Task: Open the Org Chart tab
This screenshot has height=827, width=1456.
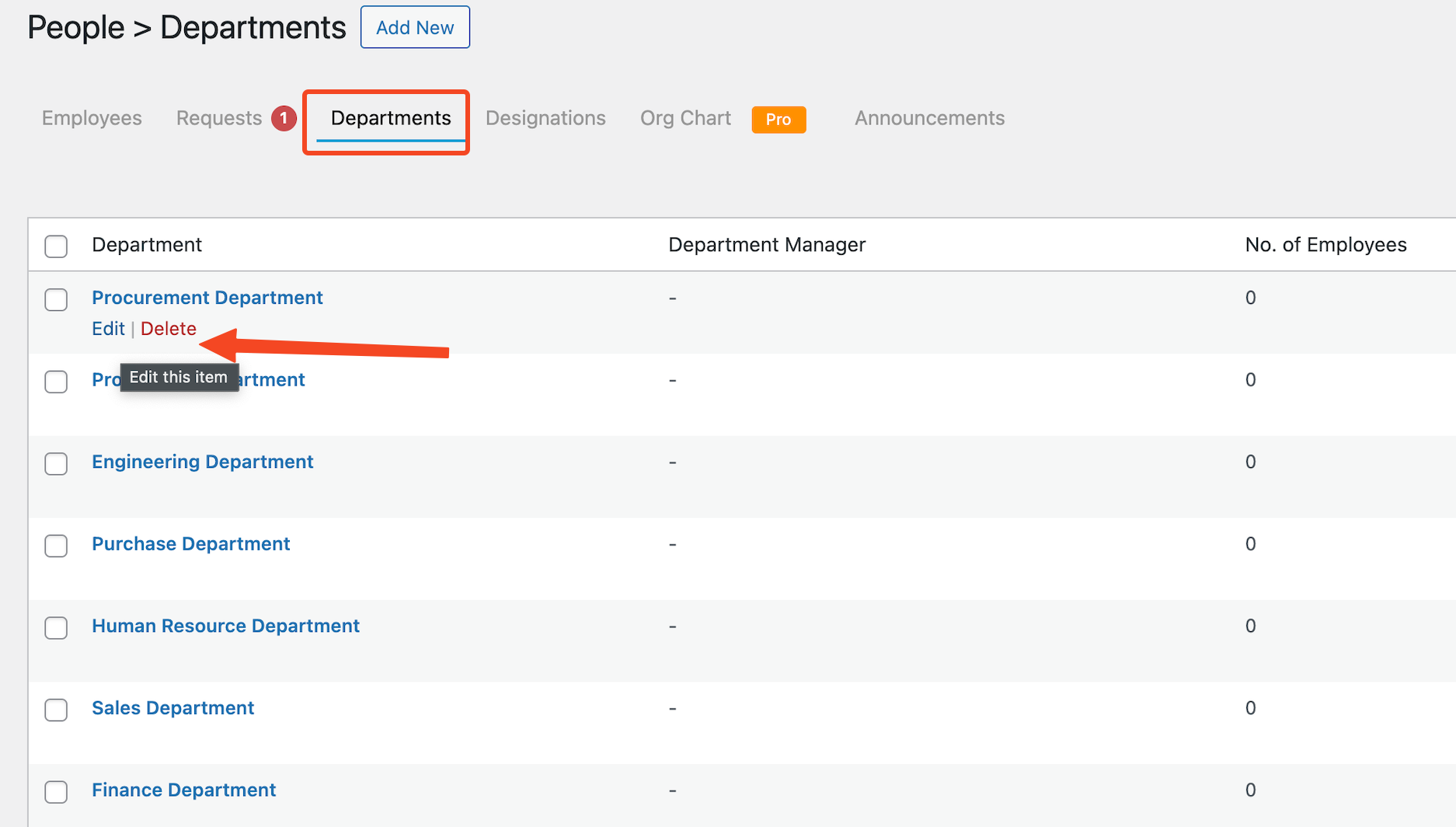Action: [685, 118]
